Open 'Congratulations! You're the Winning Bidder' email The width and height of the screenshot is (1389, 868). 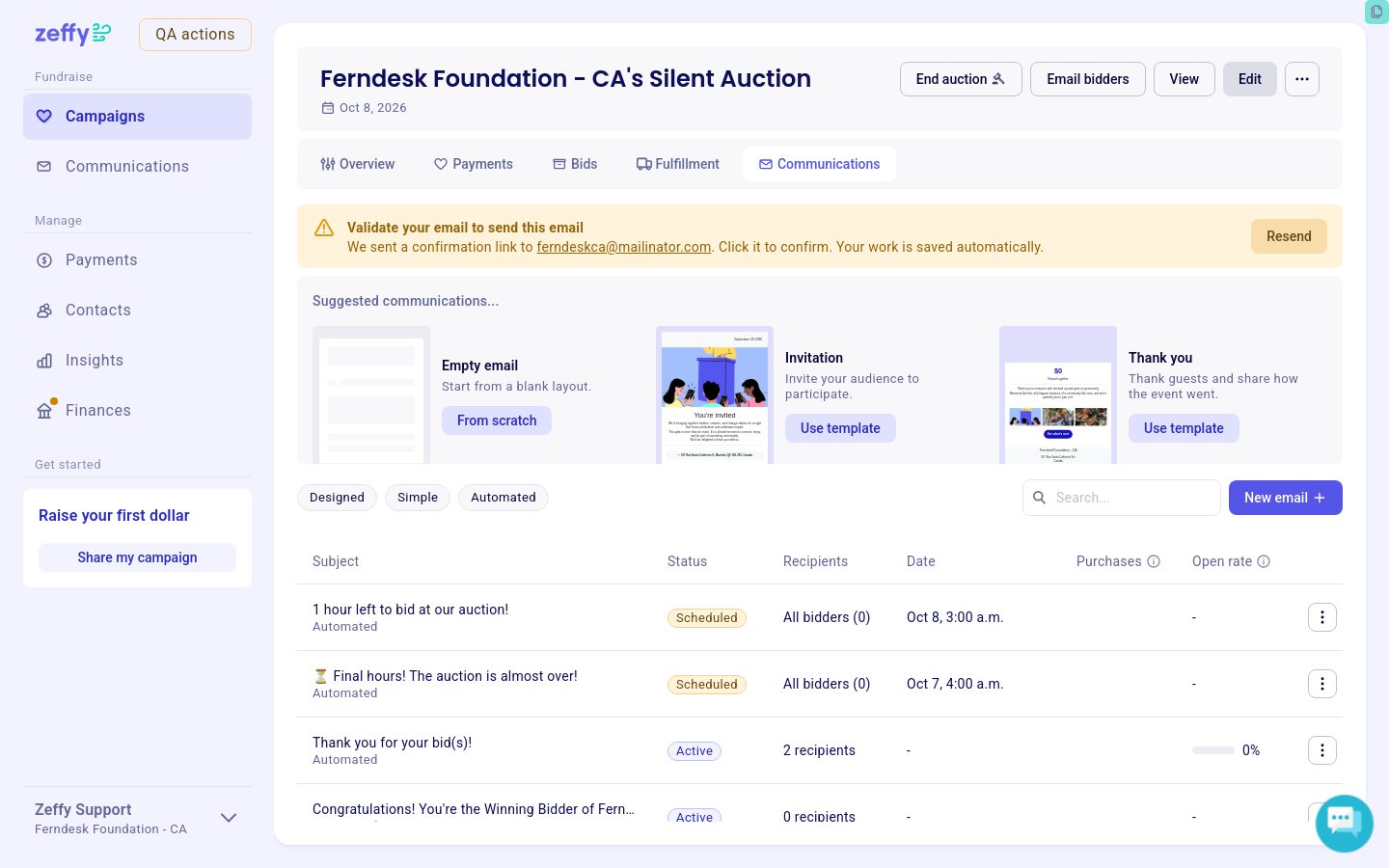(474, 809)
